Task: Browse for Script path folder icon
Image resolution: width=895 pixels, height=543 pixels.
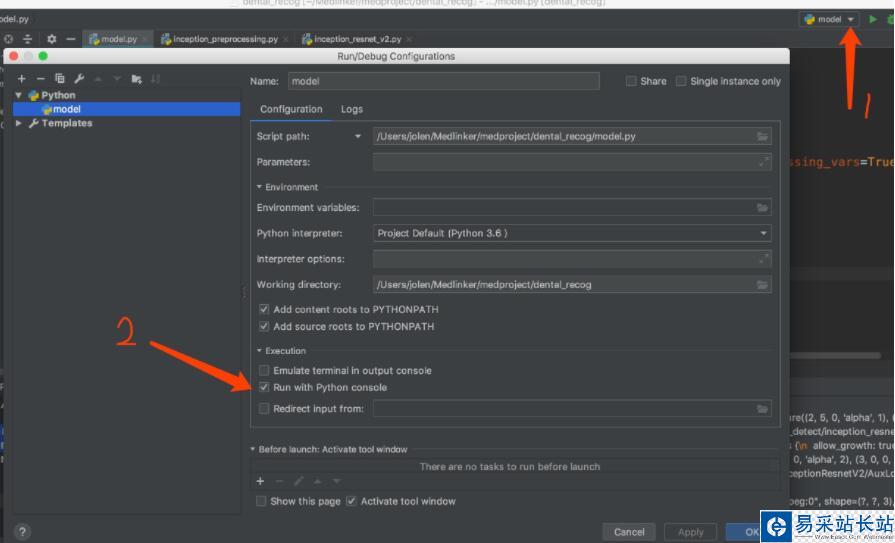Action: click(762, 136)
